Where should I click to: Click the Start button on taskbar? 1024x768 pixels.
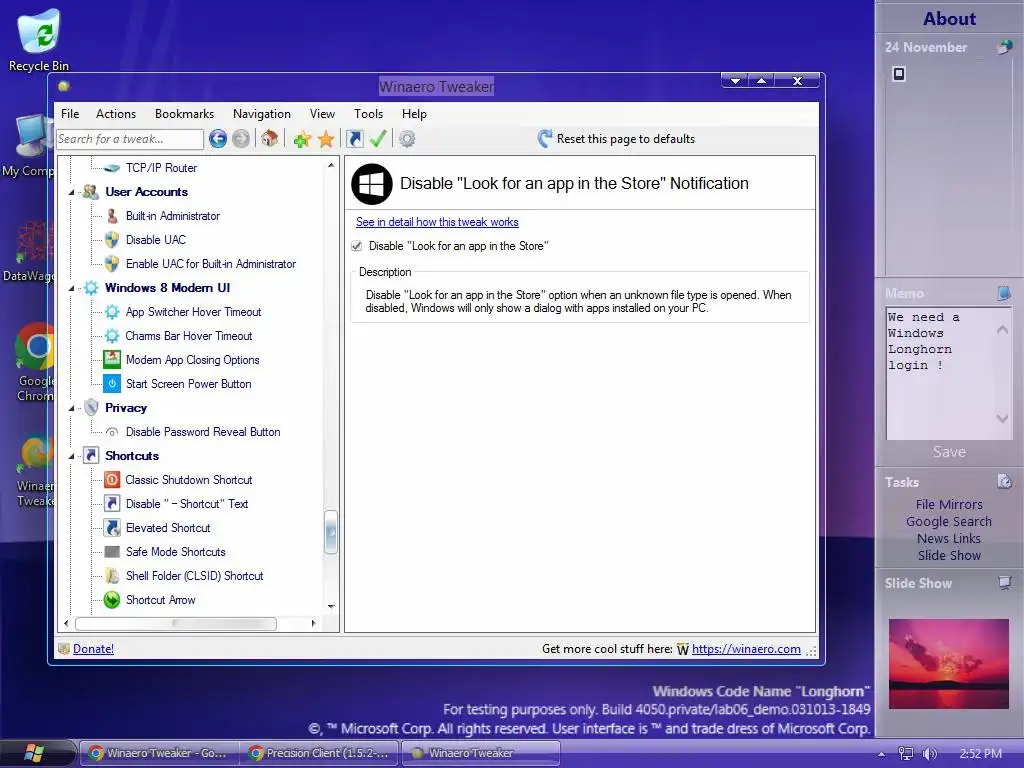tap(34, 753)
